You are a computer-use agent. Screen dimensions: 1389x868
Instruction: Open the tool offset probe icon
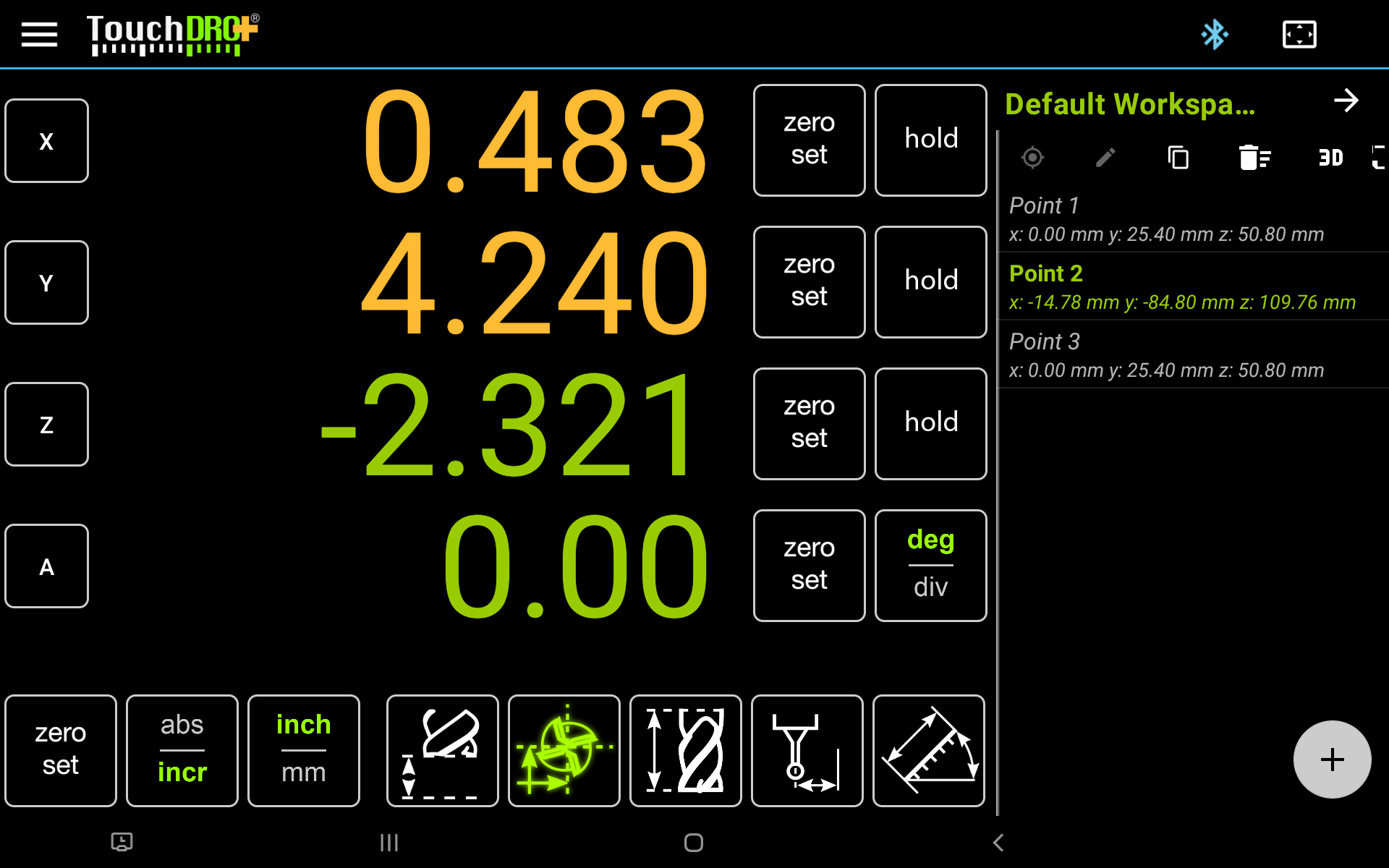click(443, 751)
